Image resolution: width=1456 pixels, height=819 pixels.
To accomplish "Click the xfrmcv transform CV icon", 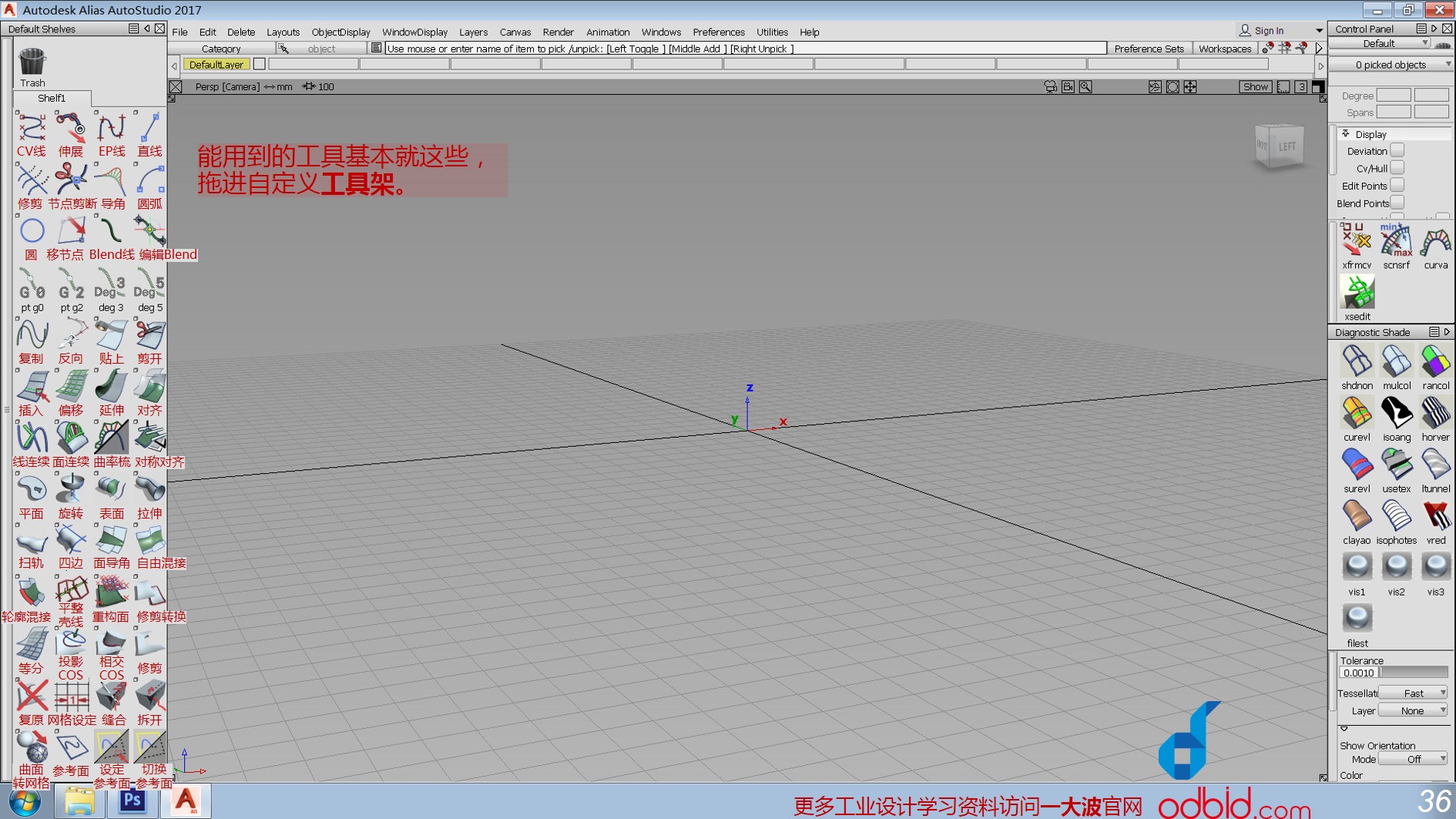I will click(x=1357, y=240).
